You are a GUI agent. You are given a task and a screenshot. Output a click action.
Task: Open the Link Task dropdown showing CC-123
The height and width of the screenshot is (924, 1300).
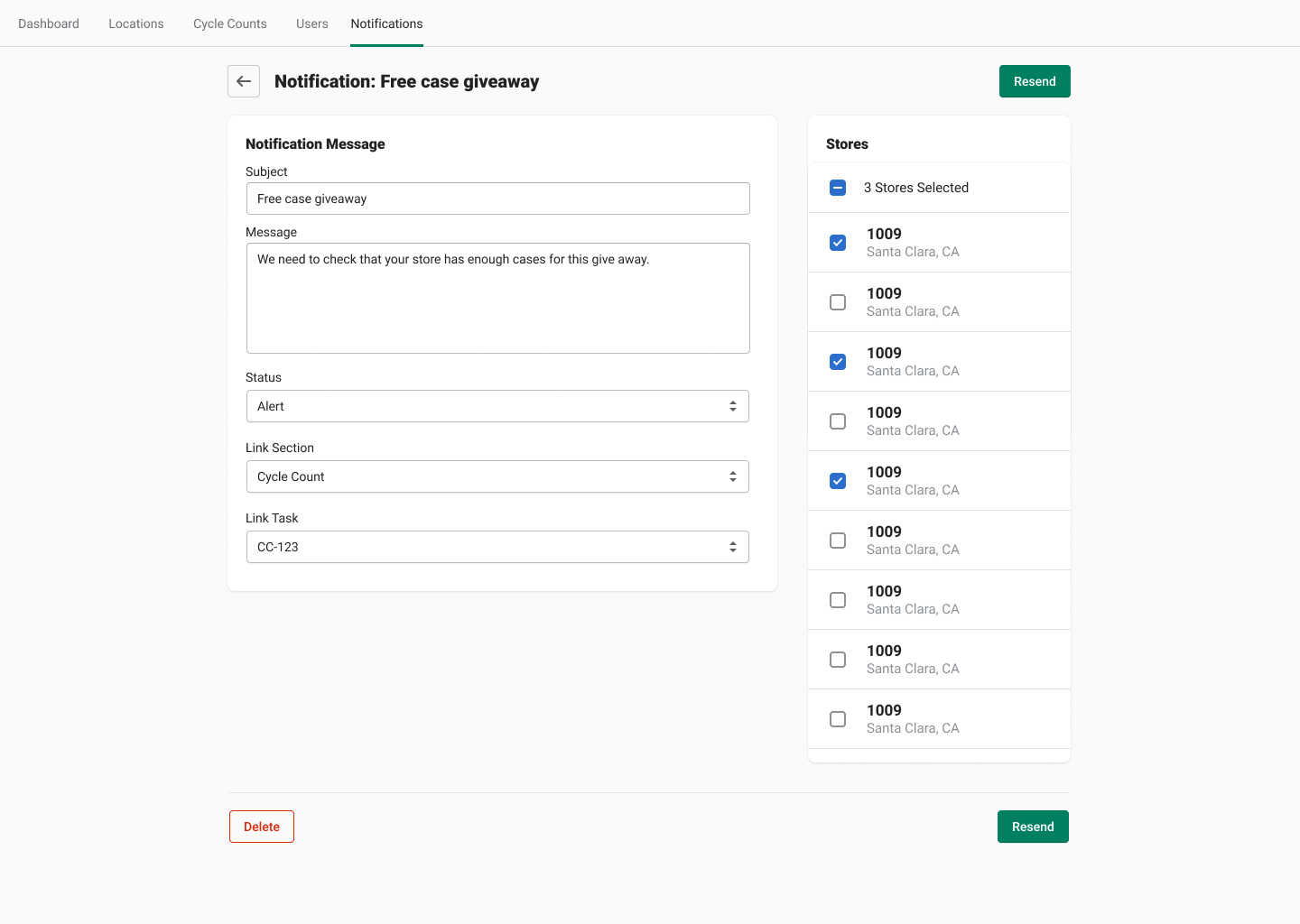498,547
